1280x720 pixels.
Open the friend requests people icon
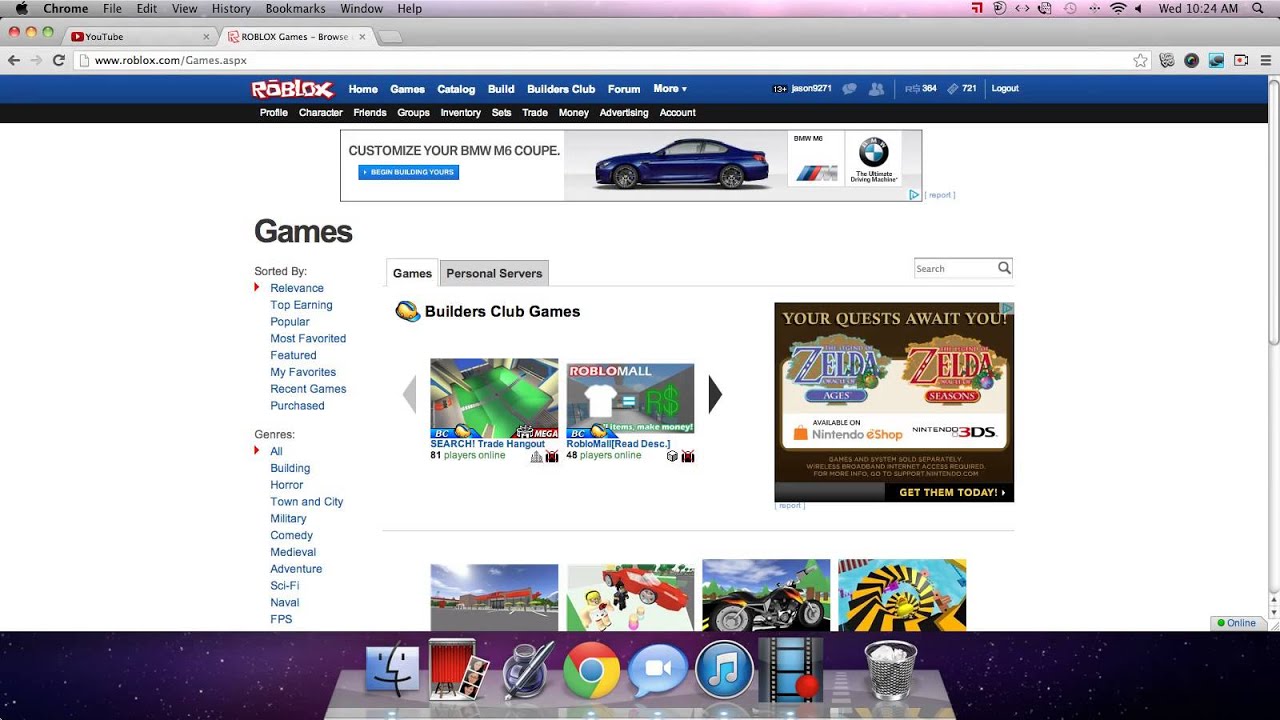pos(876,89)
